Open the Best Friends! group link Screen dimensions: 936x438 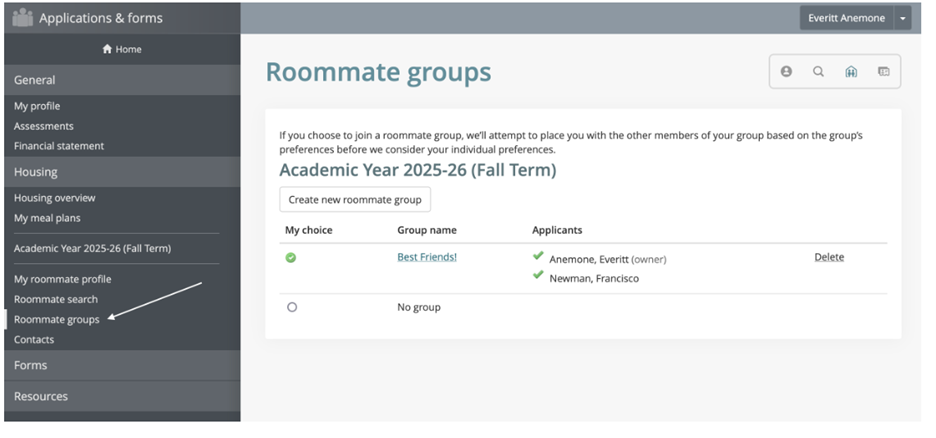[x=427, y=257]
